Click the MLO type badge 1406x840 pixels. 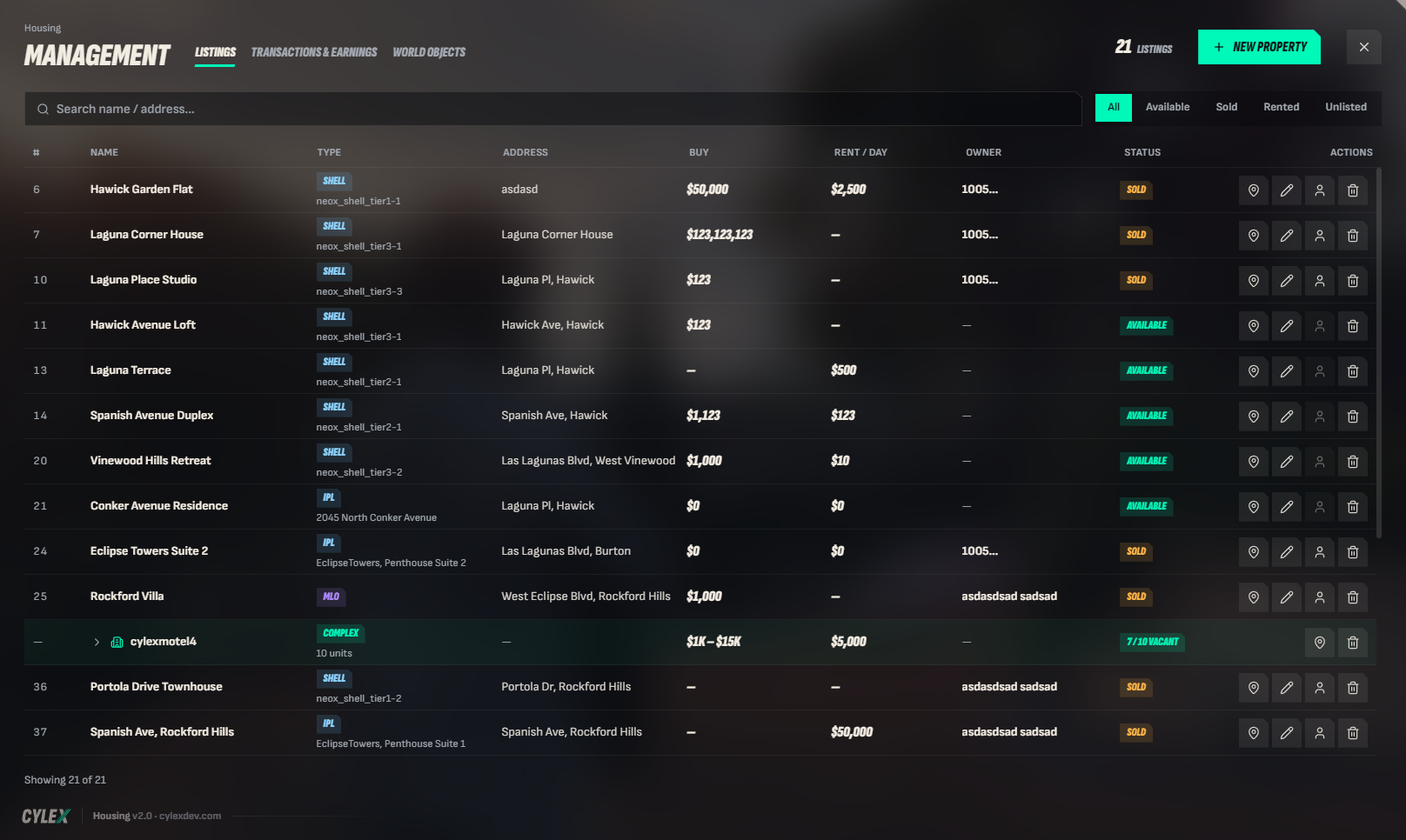pyautogui.click(x=331, y=597)
